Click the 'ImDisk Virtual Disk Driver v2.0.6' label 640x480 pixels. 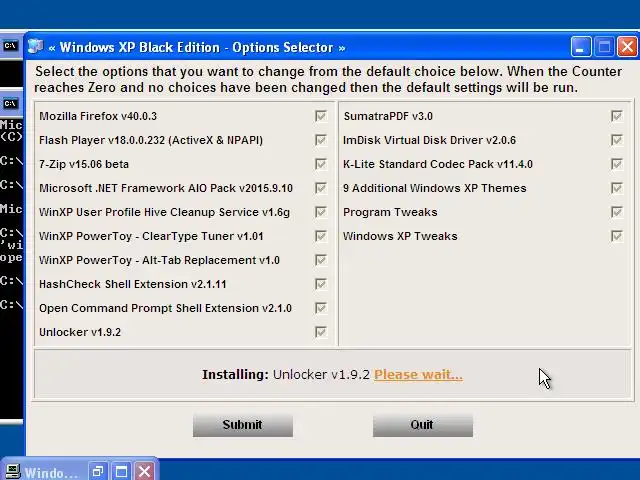(x=429, y=140)
